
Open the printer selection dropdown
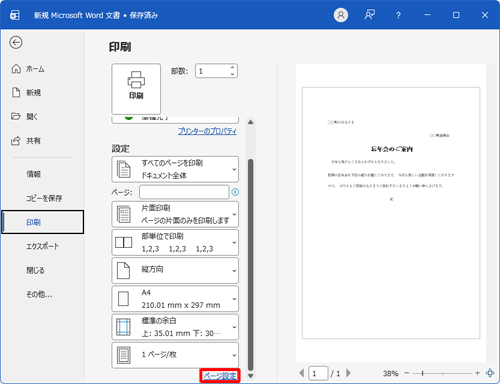(175, 120)
